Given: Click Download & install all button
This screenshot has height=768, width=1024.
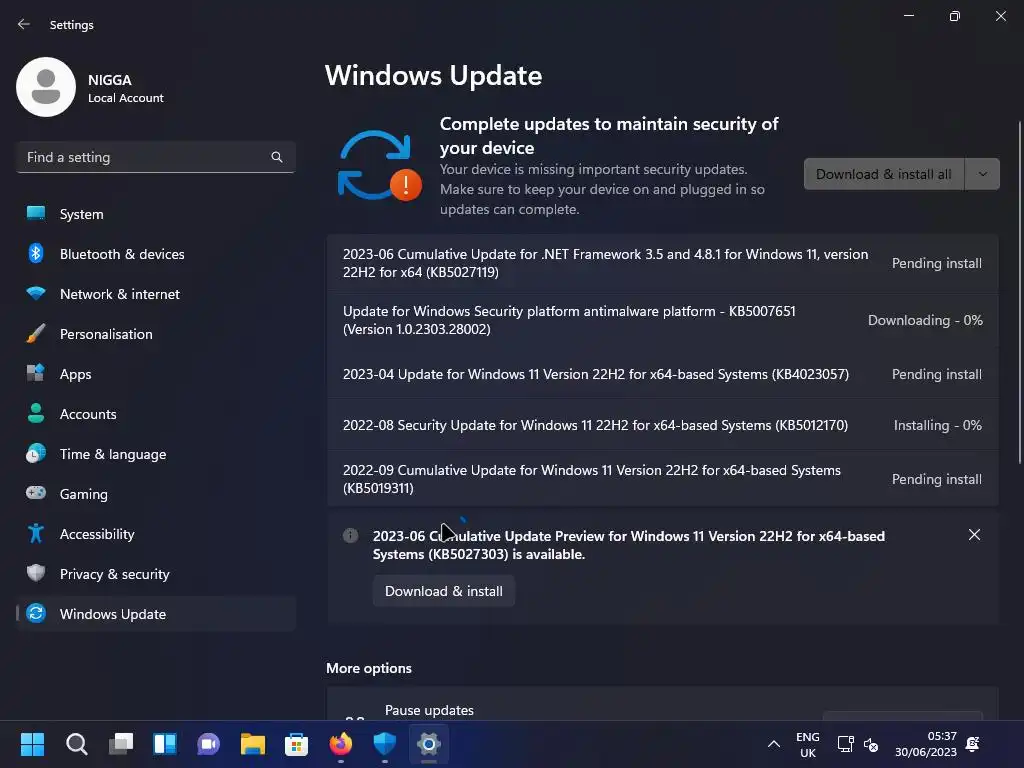Looking at the screenshot, I should tap(884, 174).
